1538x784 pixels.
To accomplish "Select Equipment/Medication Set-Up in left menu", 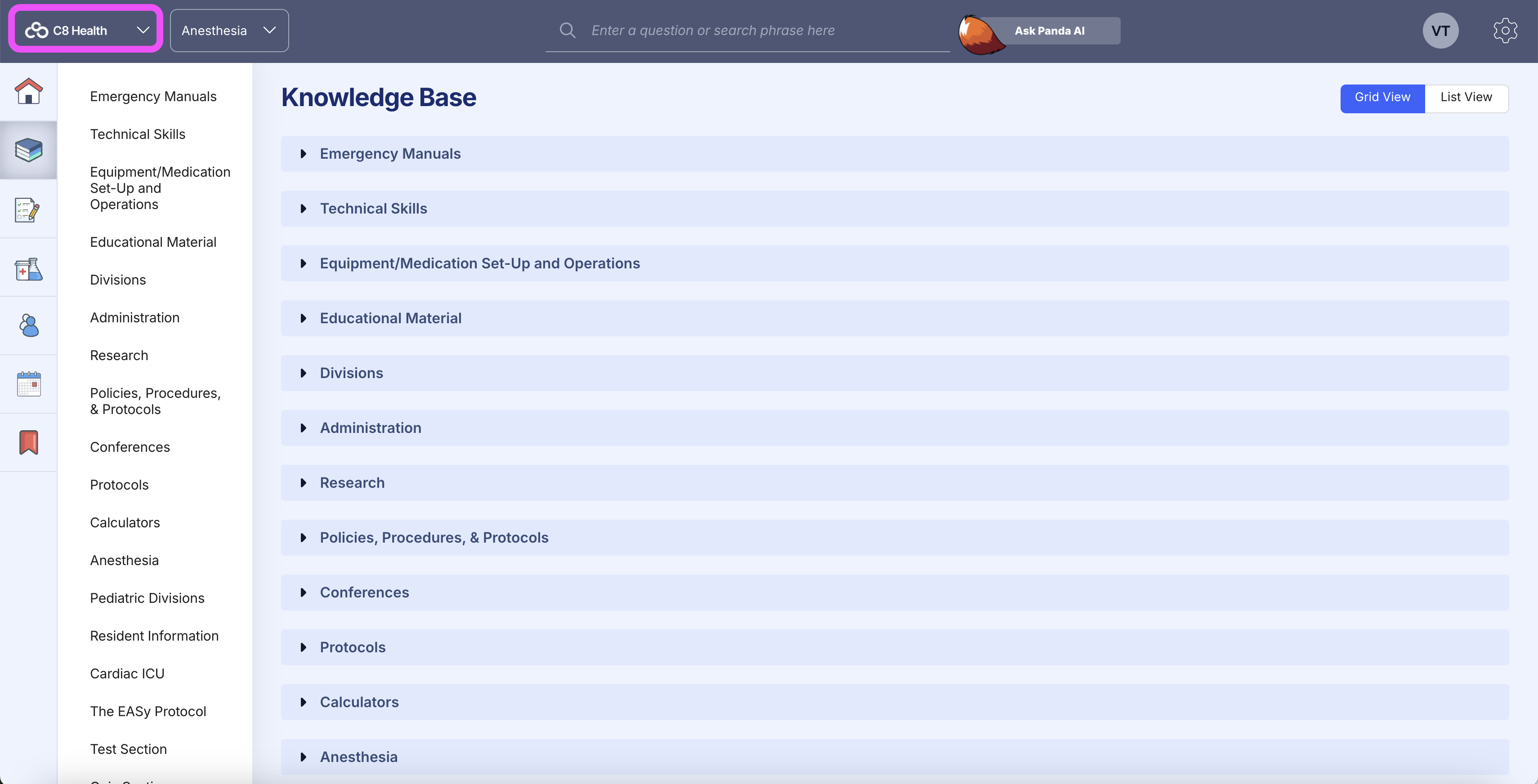I will (x=160, y=188).
